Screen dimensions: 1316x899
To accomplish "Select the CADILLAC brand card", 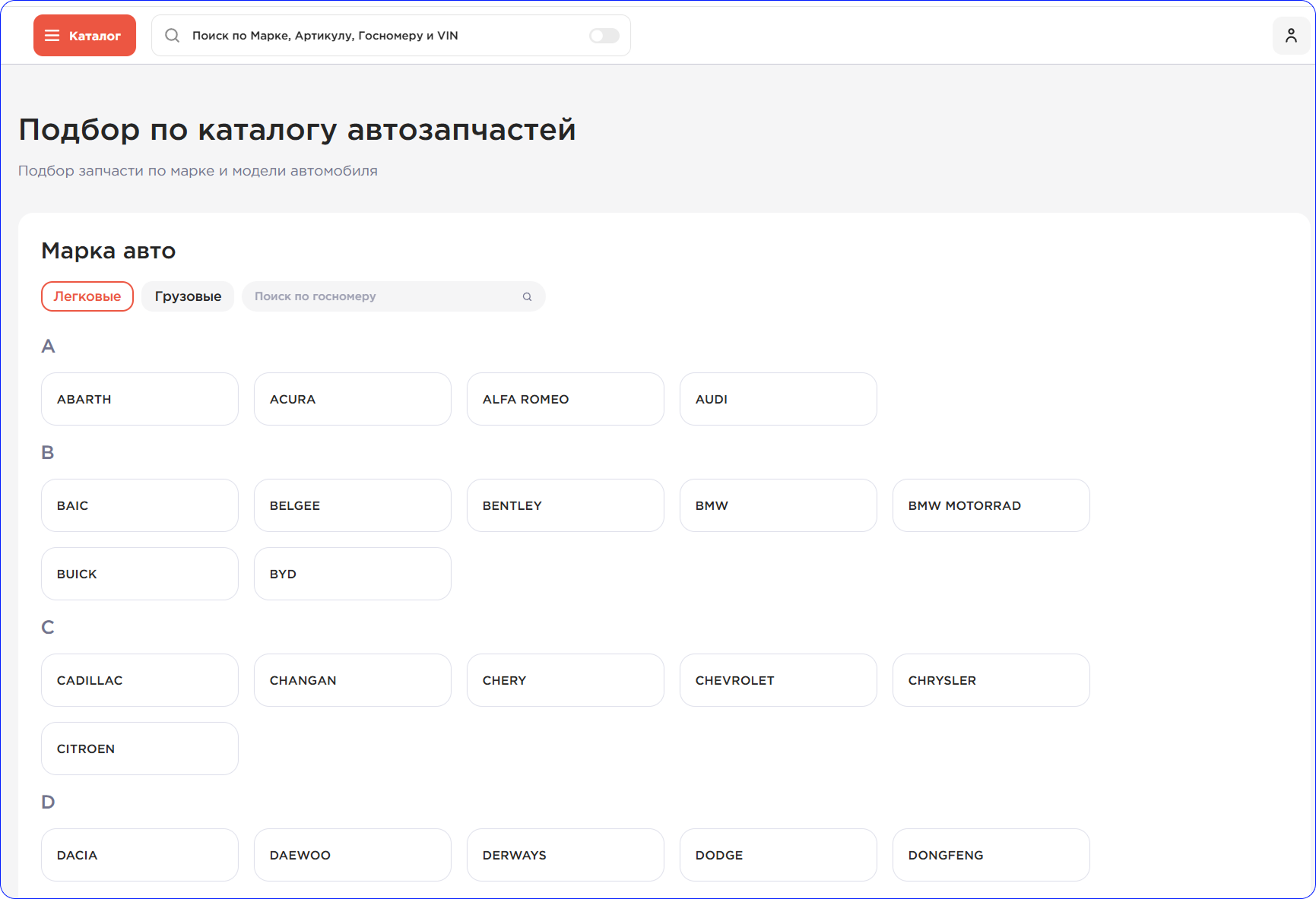I will click(140, 680).
